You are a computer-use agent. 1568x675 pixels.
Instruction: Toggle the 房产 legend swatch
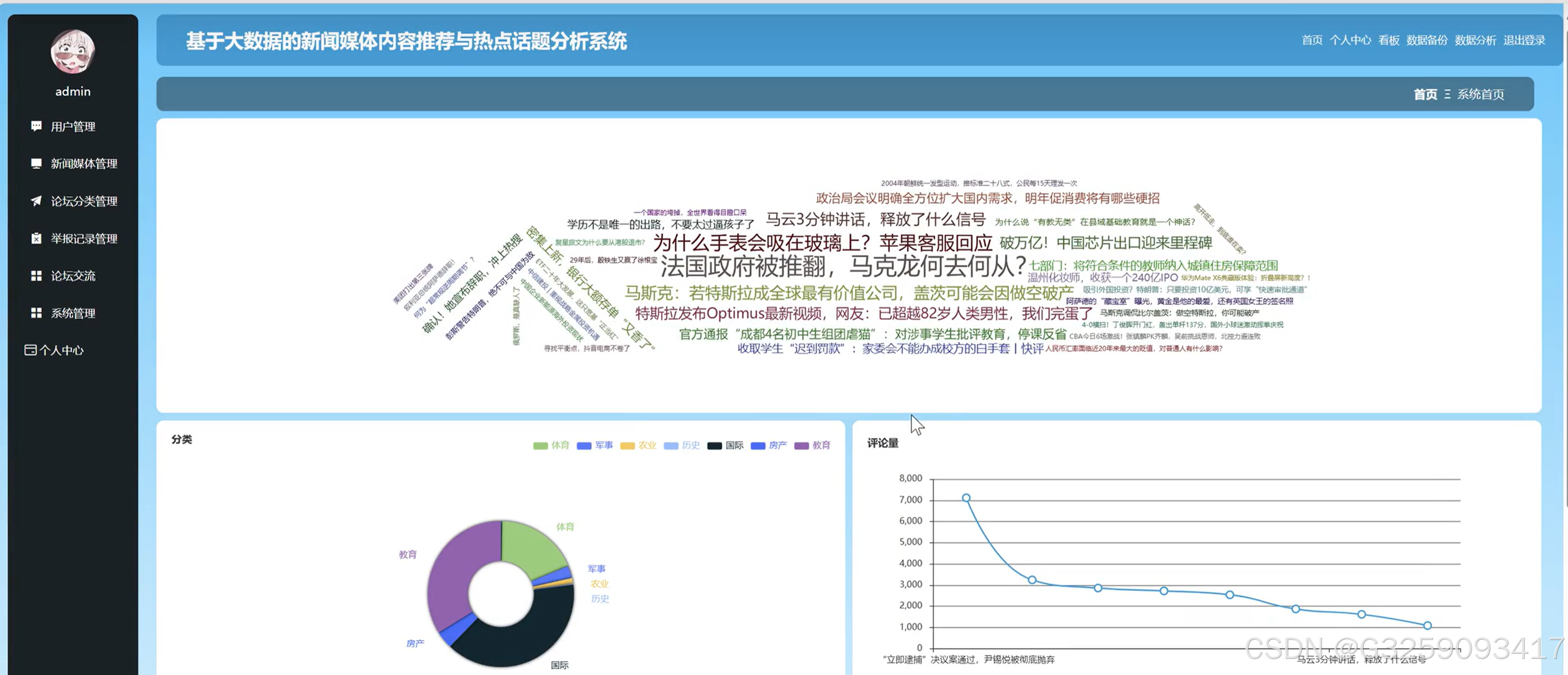pos(758,445)
